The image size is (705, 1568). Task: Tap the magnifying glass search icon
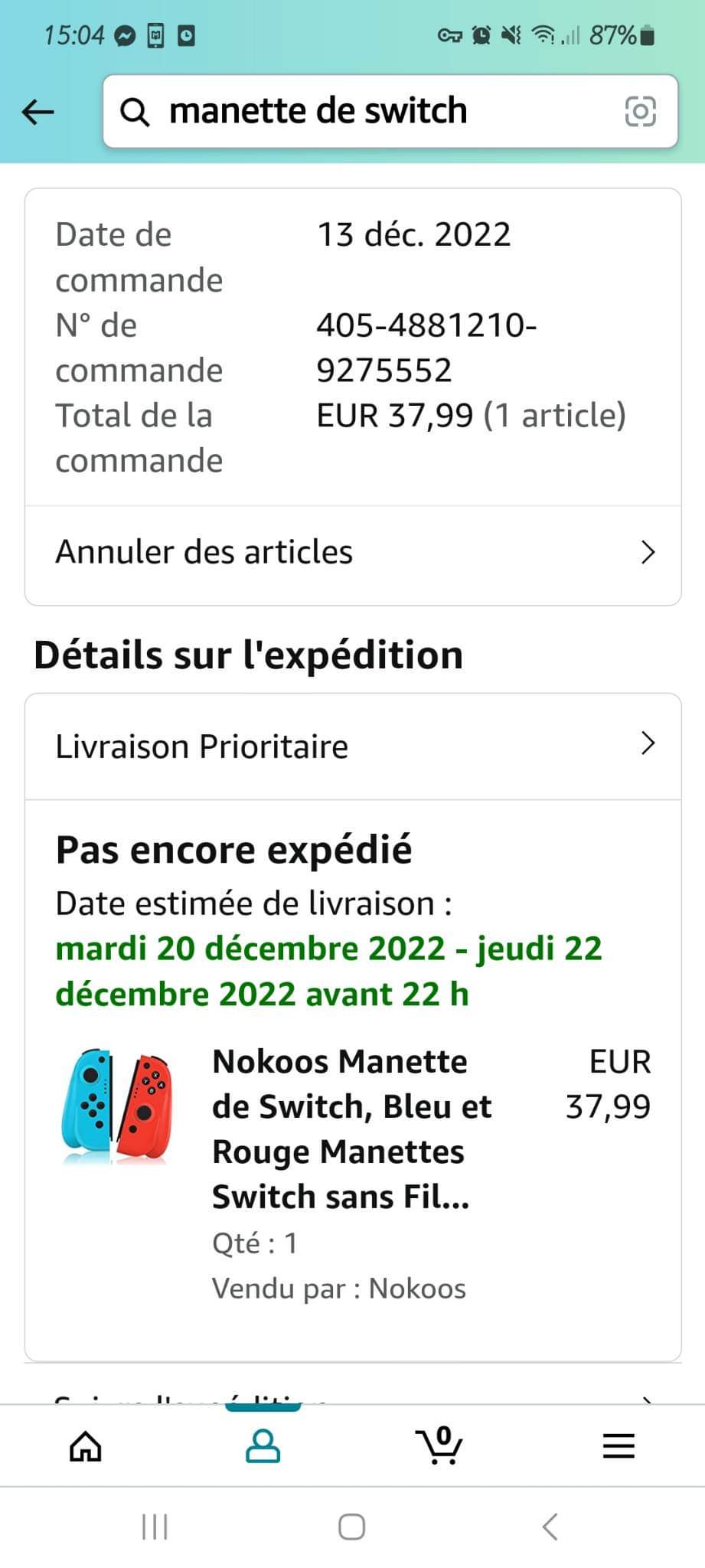(135, 112)
